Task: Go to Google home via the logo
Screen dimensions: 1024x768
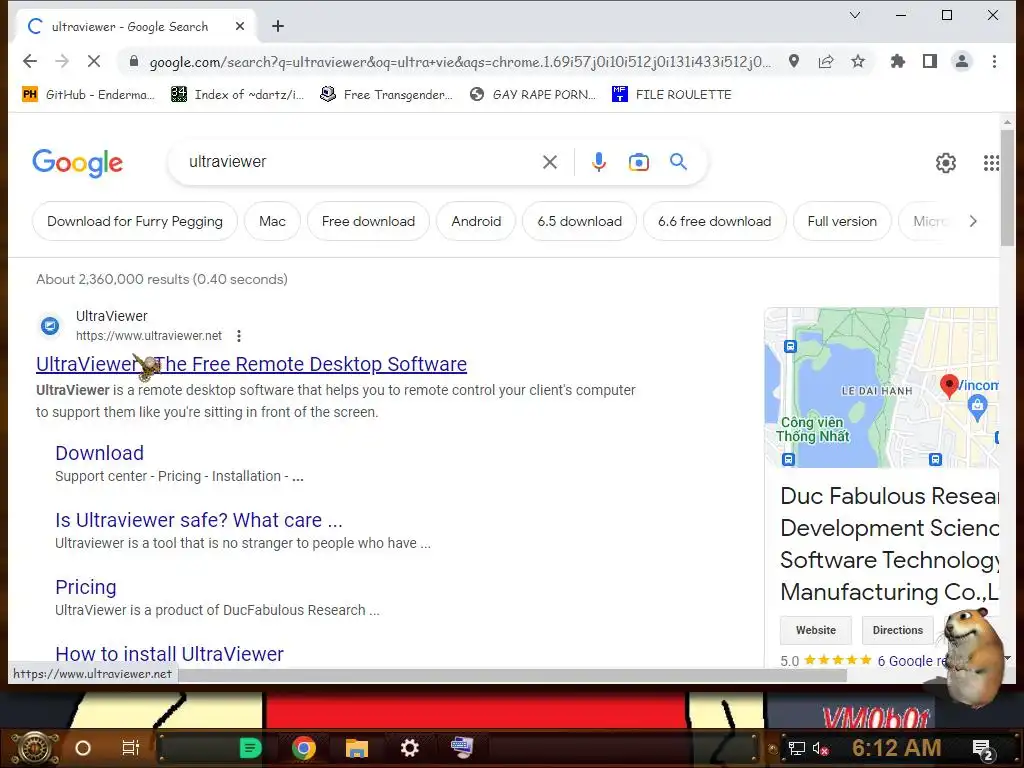Action: coord(77,163)
